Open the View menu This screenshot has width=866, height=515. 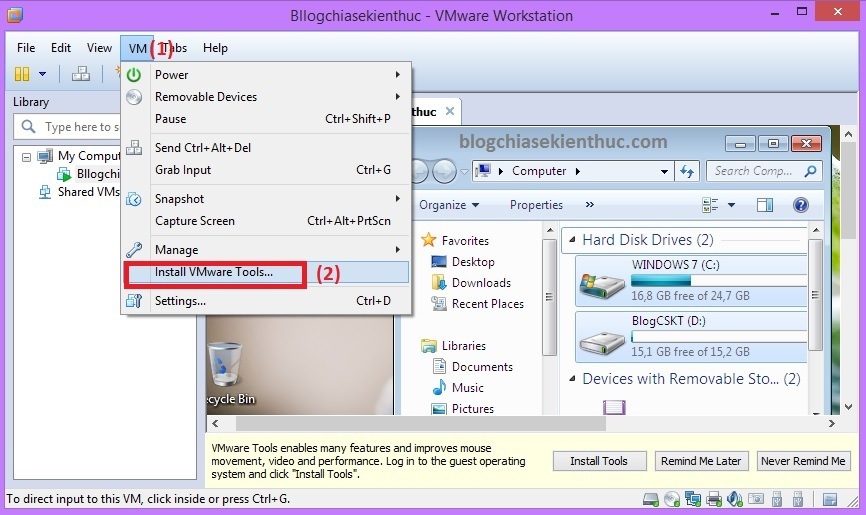tap(99, 48)
